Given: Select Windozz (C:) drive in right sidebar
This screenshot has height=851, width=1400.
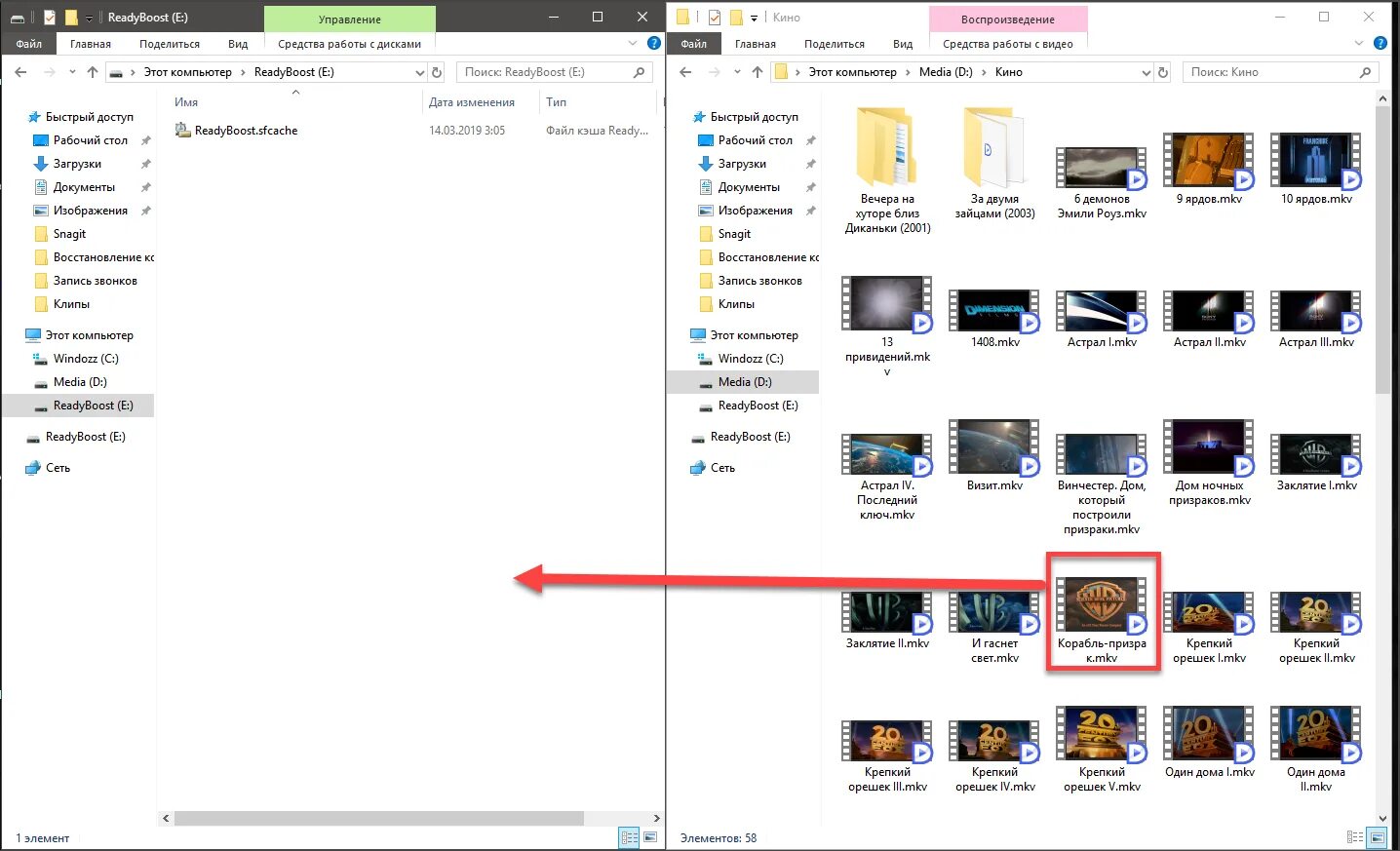Looking at the screenshot, I should (751, 359).
